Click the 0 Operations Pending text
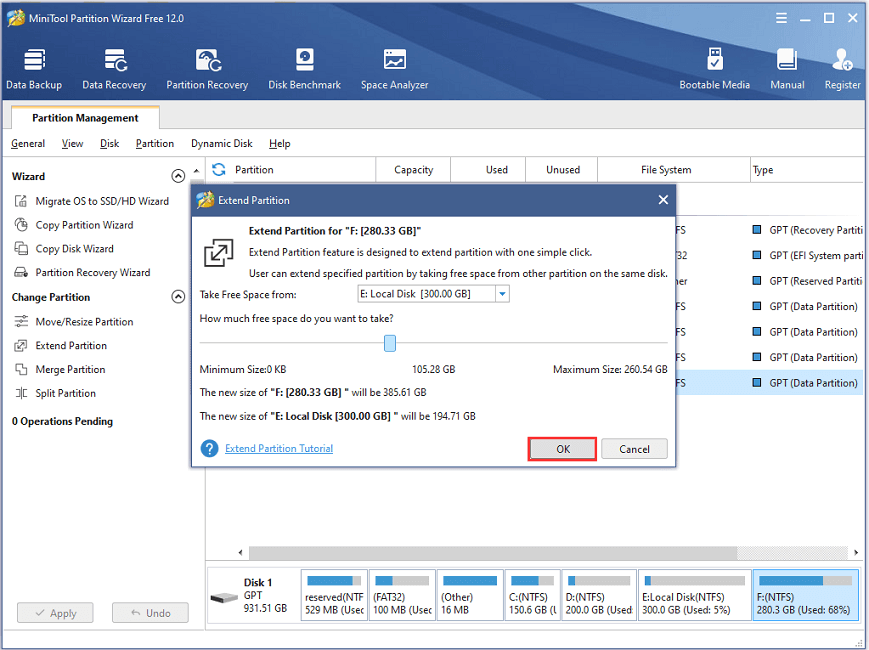869x650 pixels. (62, 421)
